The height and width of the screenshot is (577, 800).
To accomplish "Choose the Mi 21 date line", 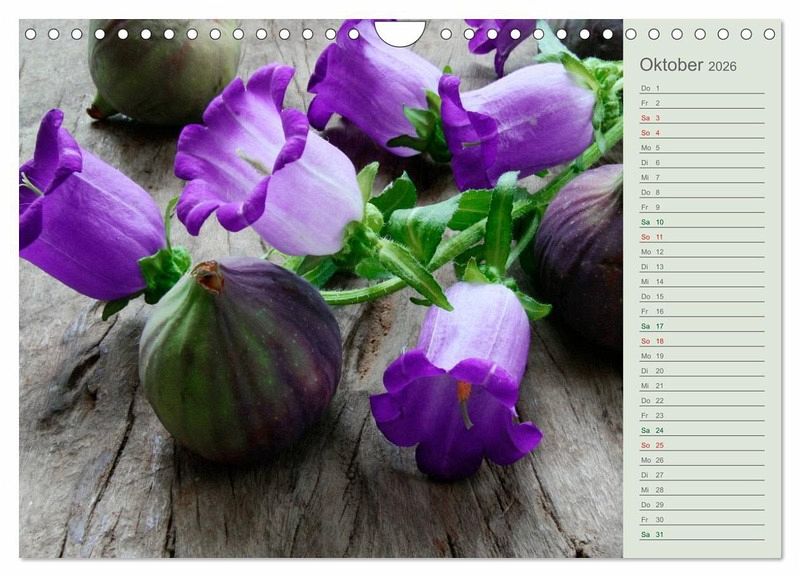I will tap(701, 386).
